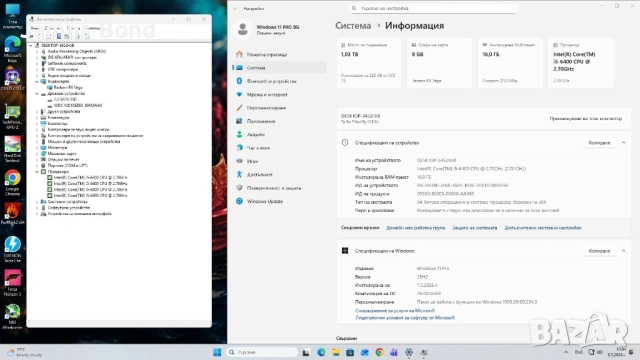The image size is (640, 360).
Task: Click Копиране for Windows specifications
Action: click(599, 251)
